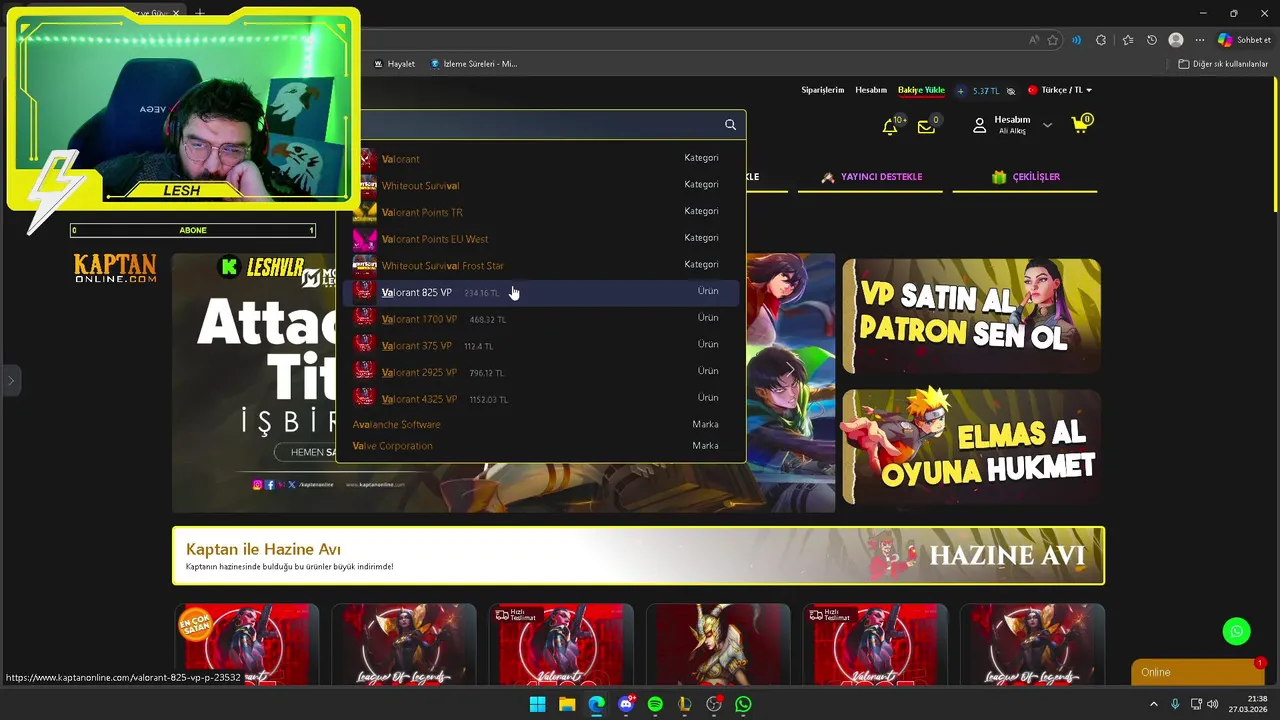The image size is (1280, 720).
Task: Open Çekilişler tab
Action: coord(1025,177)
